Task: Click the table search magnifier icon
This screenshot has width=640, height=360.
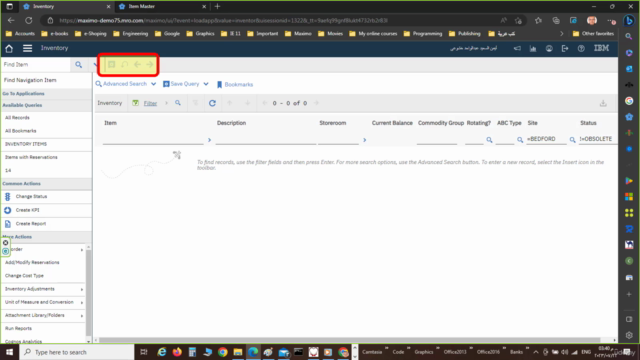Action: click(178, 103)
